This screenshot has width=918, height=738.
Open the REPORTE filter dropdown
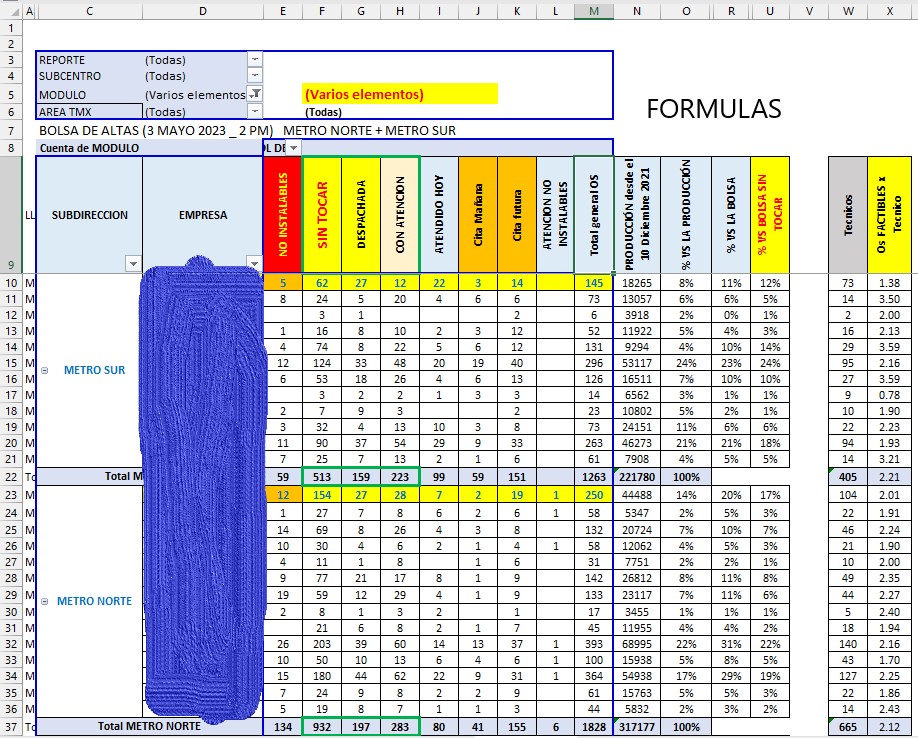click(x=255, y=60)
